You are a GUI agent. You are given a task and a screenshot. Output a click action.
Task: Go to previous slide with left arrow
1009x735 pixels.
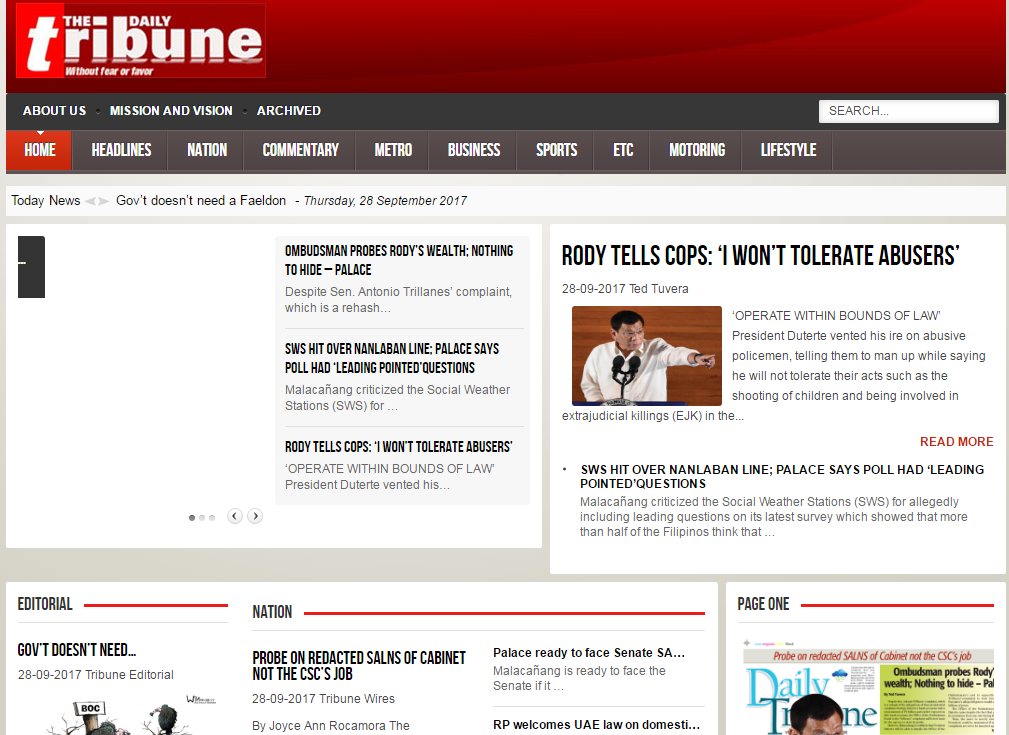pyautogui.click(x=235, y=516)
